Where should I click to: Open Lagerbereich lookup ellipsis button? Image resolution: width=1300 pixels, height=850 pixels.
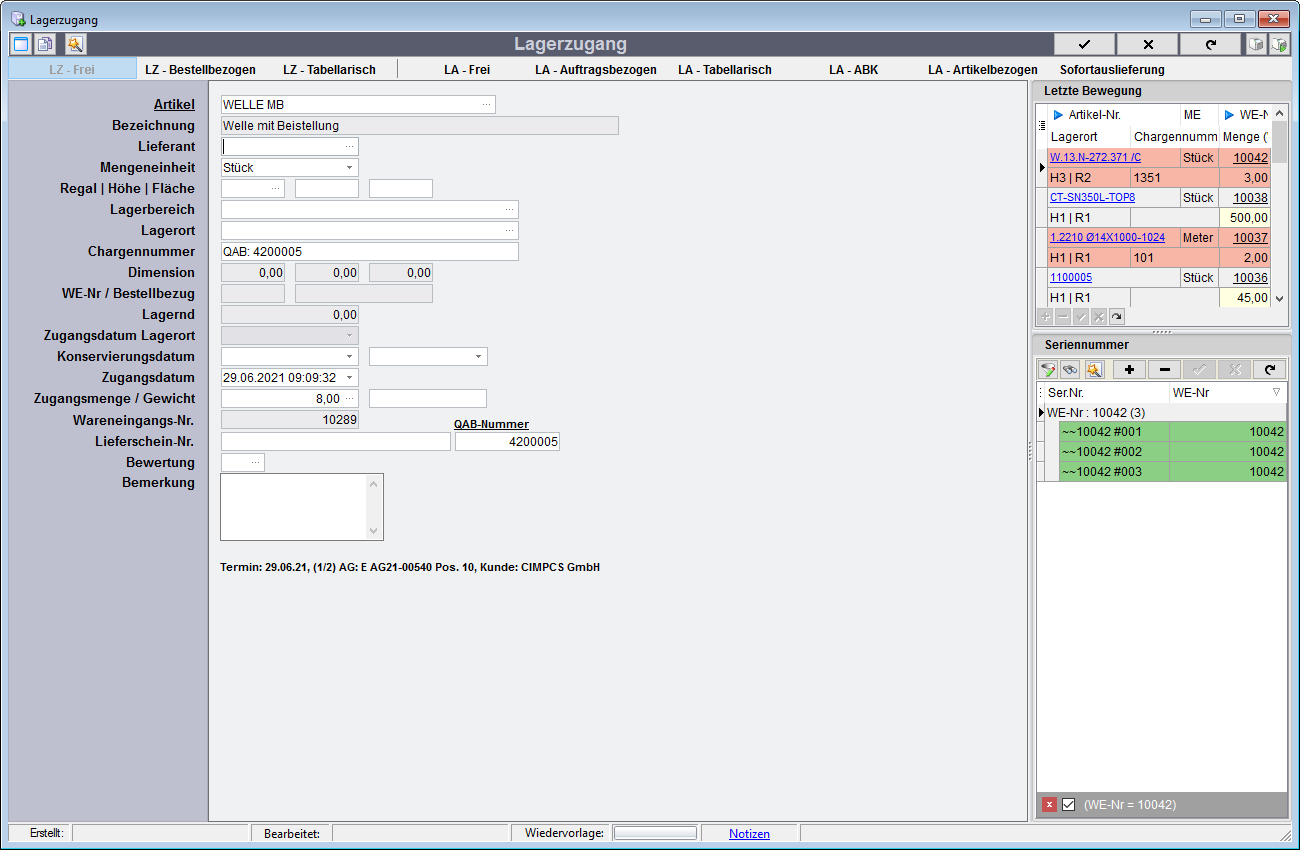tap(510, 210)
